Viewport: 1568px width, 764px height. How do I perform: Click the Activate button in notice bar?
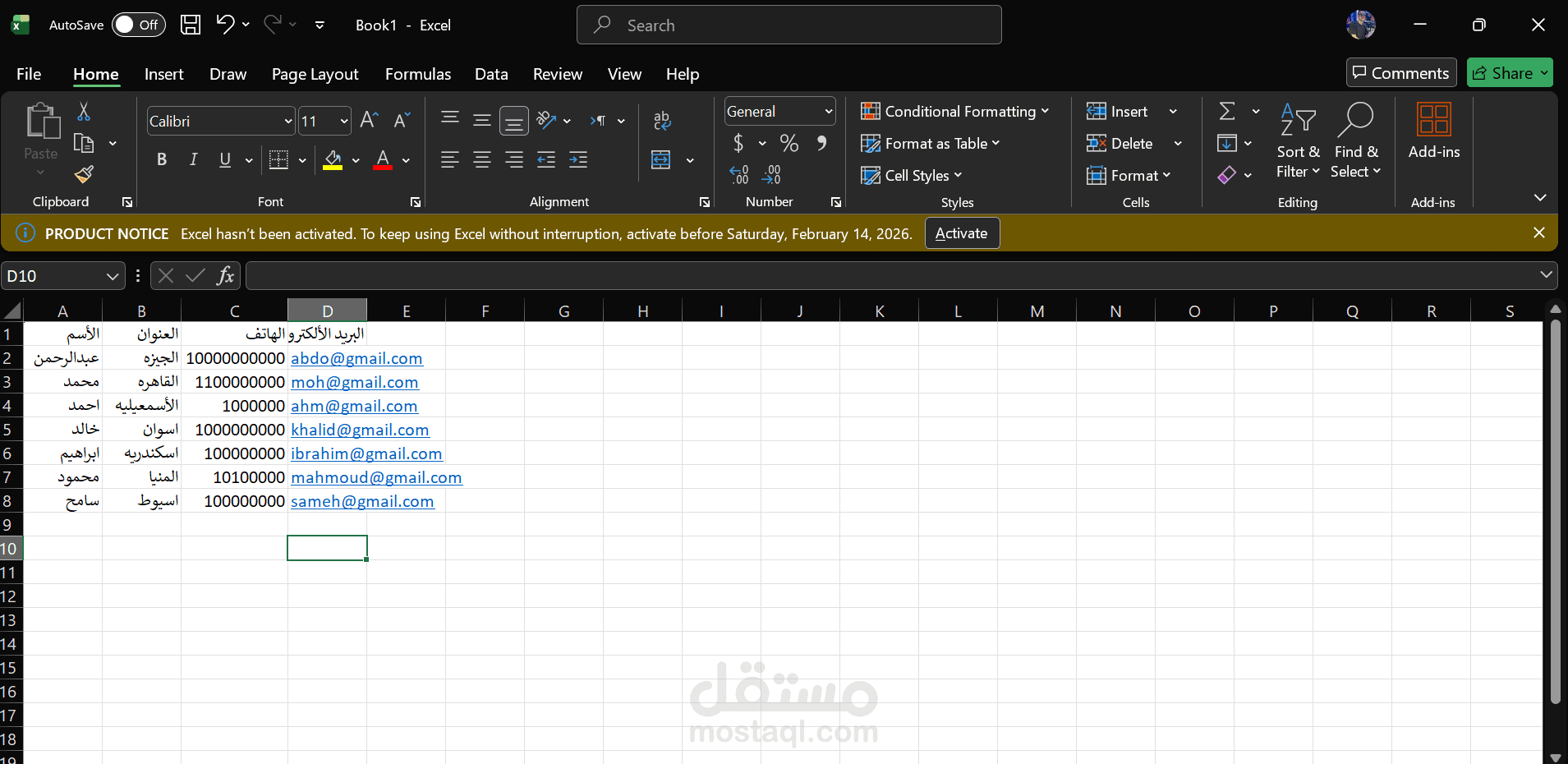[962, 233]
